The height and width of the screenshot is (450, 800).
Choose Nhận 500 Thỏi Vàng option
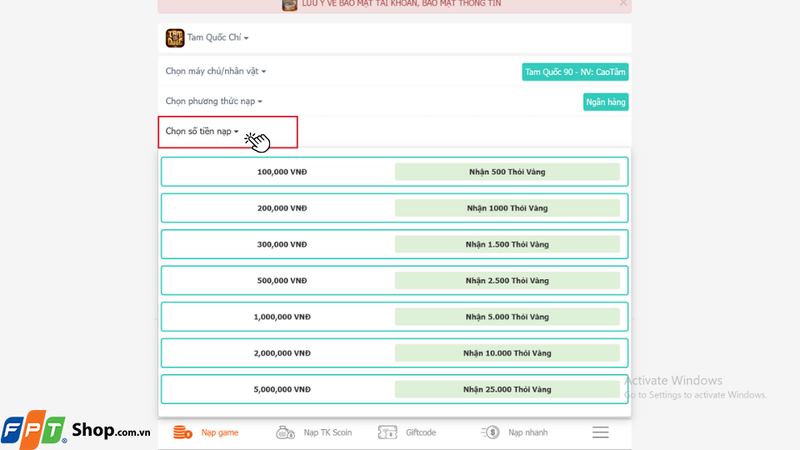(507, 172)
